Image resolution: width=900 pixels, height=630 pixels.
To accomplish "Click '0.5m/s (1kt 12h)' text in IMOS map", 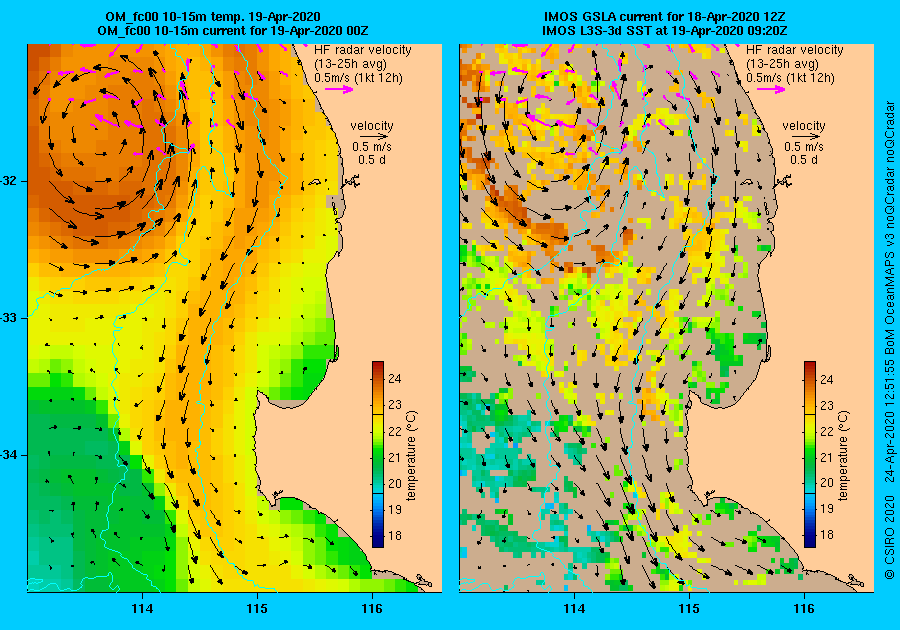I will (790, 78).
